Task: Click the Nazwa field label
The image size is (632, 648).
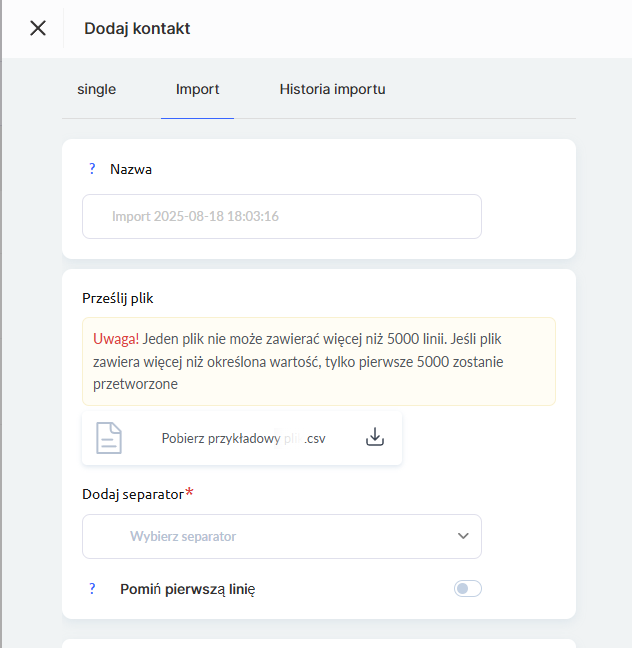Action: (x=131, y=169)
